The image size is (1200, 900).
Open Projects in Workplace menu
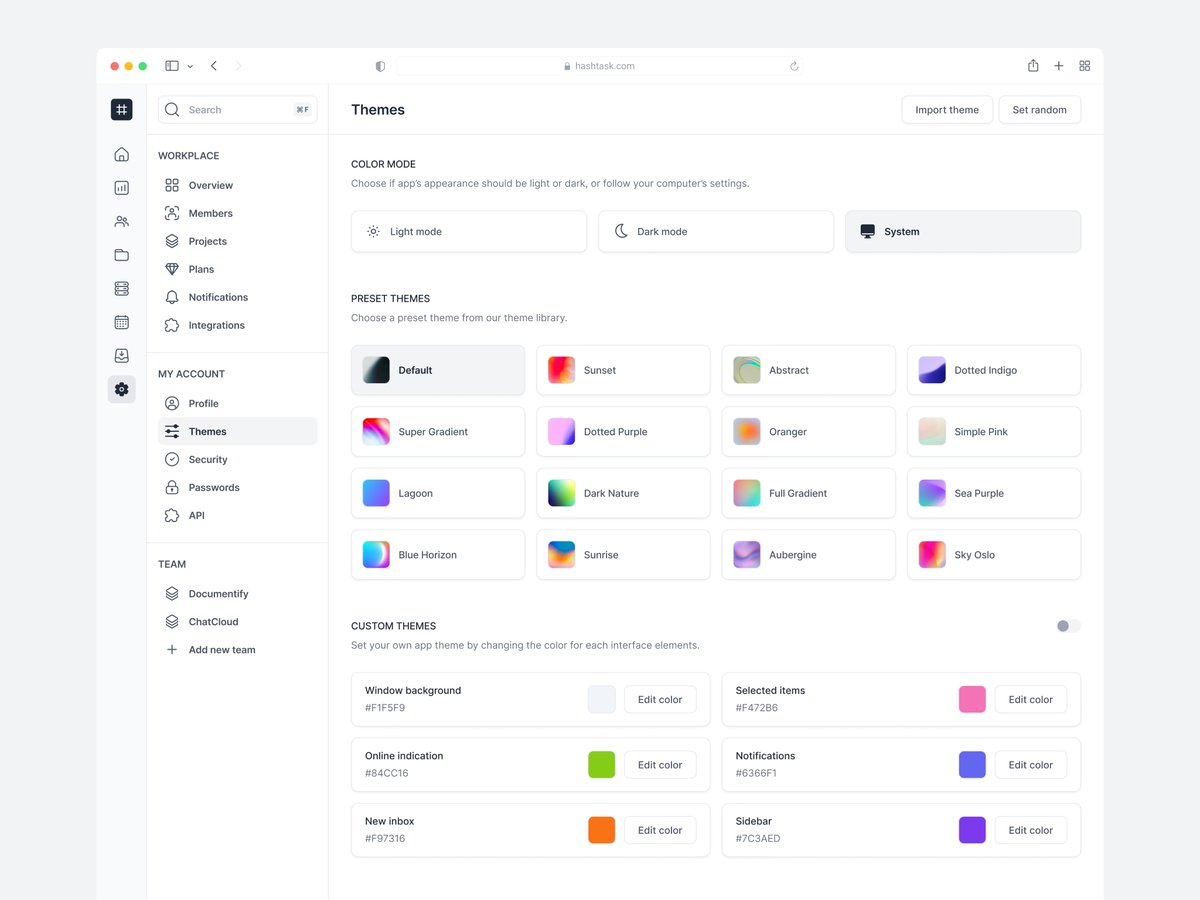point(238,241)
